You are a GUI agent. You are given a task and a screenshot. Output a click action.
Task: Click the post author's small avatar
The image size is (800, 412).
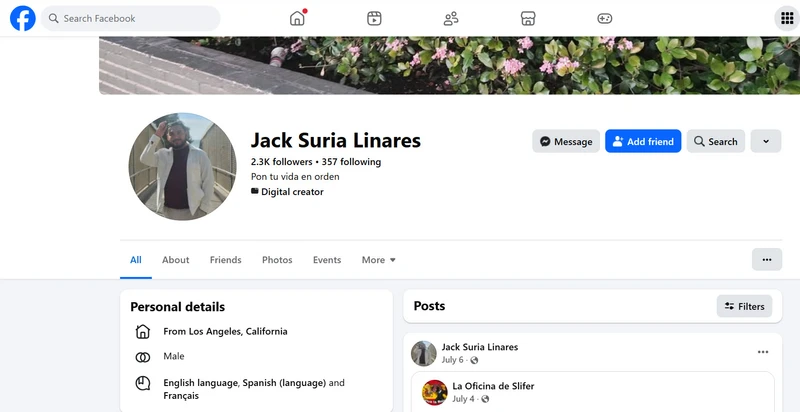pyautogui.click(x=423, y=353)
